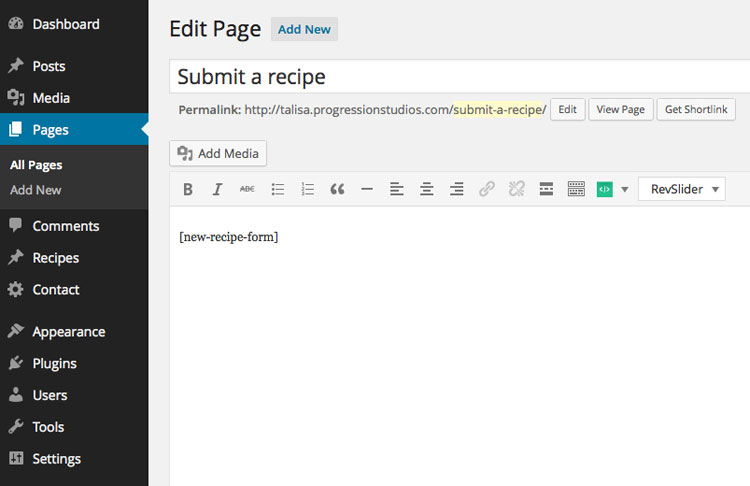Click the Dashboard gauge icon
The height and width of the screenshot is (486, 750).
point(16,23)
